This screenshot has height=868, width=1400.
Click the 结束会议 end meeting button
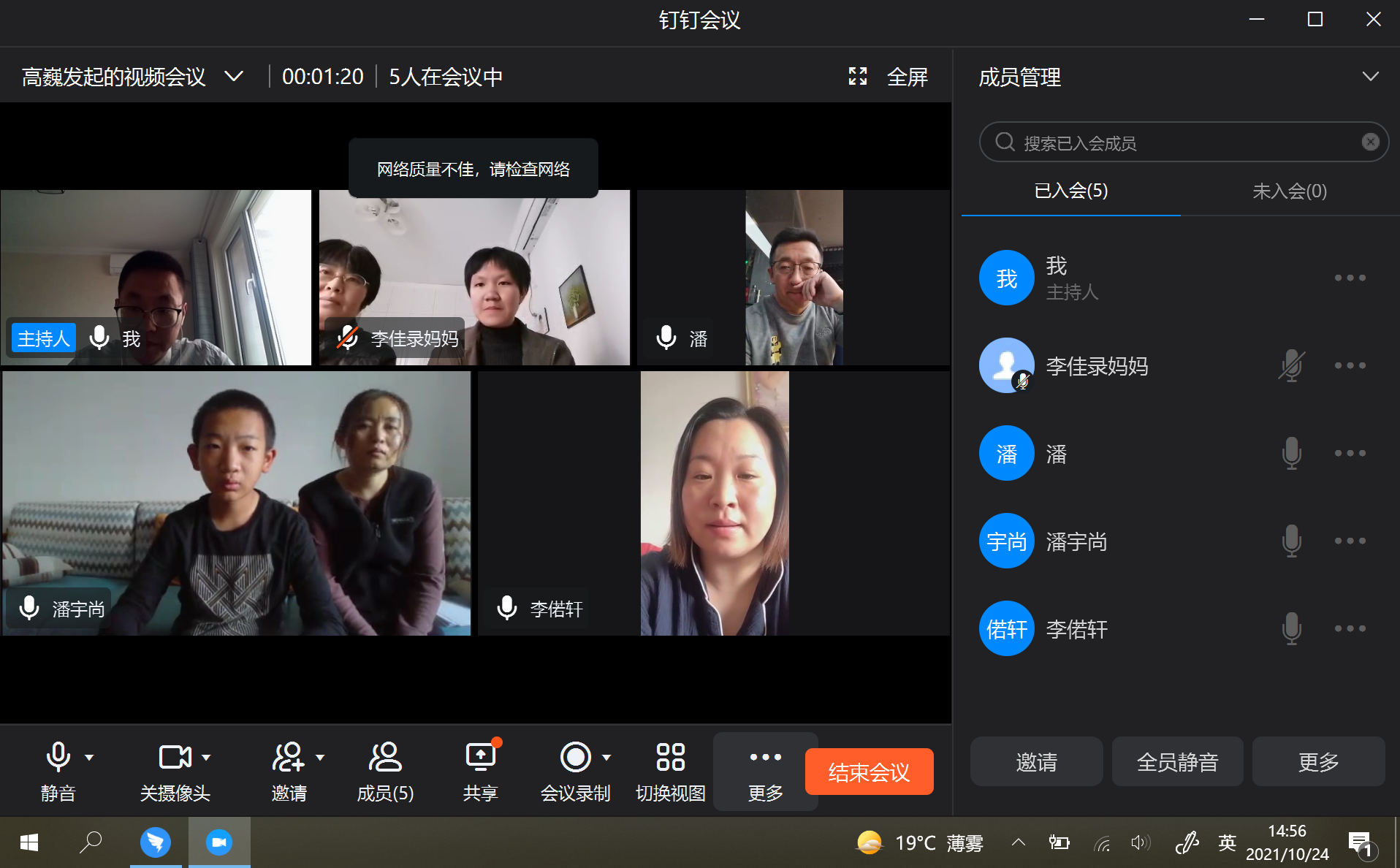869,772
